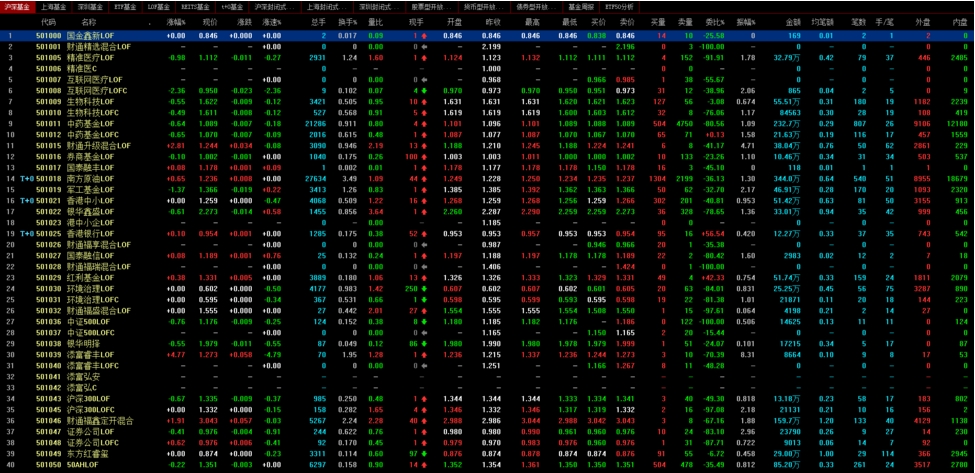975x473 pixels.
Task: Select fund 香港中小LOF
Action: pos(90,201)
